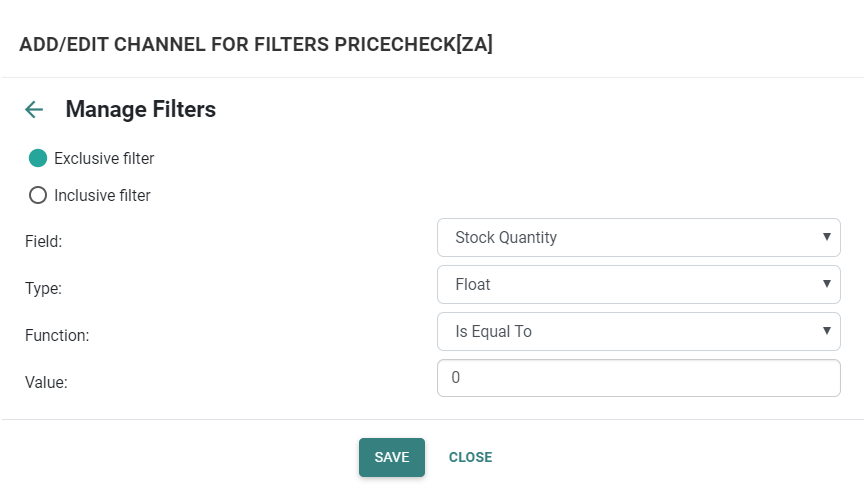The width and height of the screenshot is (864, 499).
Task: Click the "Type:" label
Action: [43, 288]
